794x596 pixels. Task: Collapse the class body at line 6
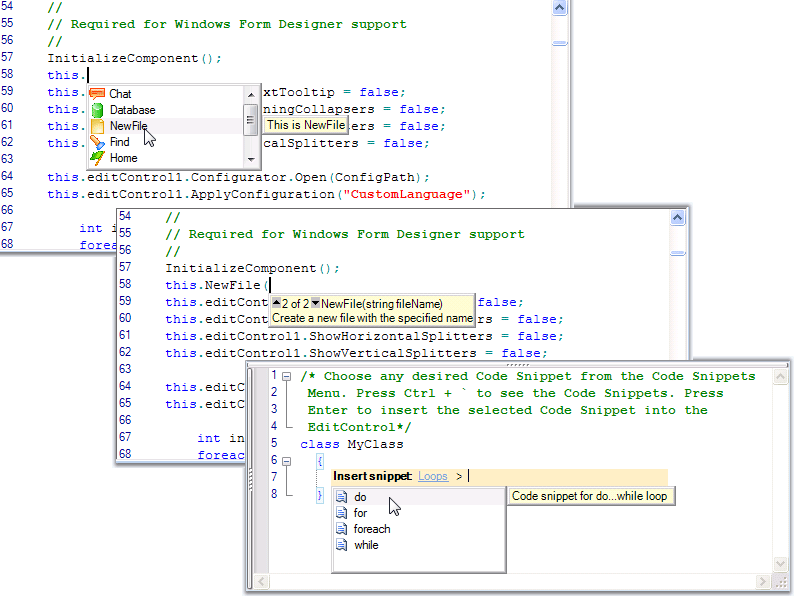tap(287, 461)
